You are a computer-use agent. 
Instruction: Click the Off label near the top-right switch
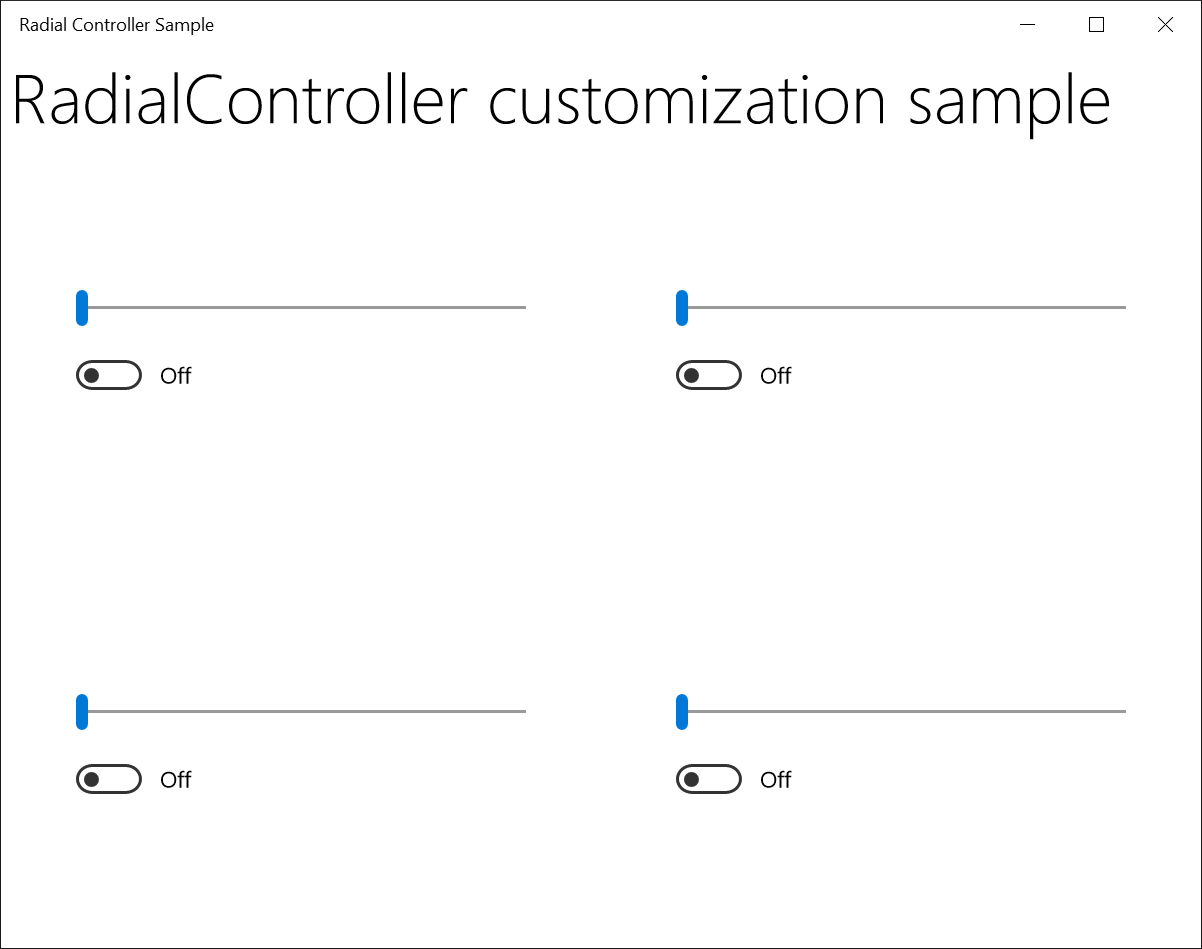pyautogui.click(x=777, y=375)
